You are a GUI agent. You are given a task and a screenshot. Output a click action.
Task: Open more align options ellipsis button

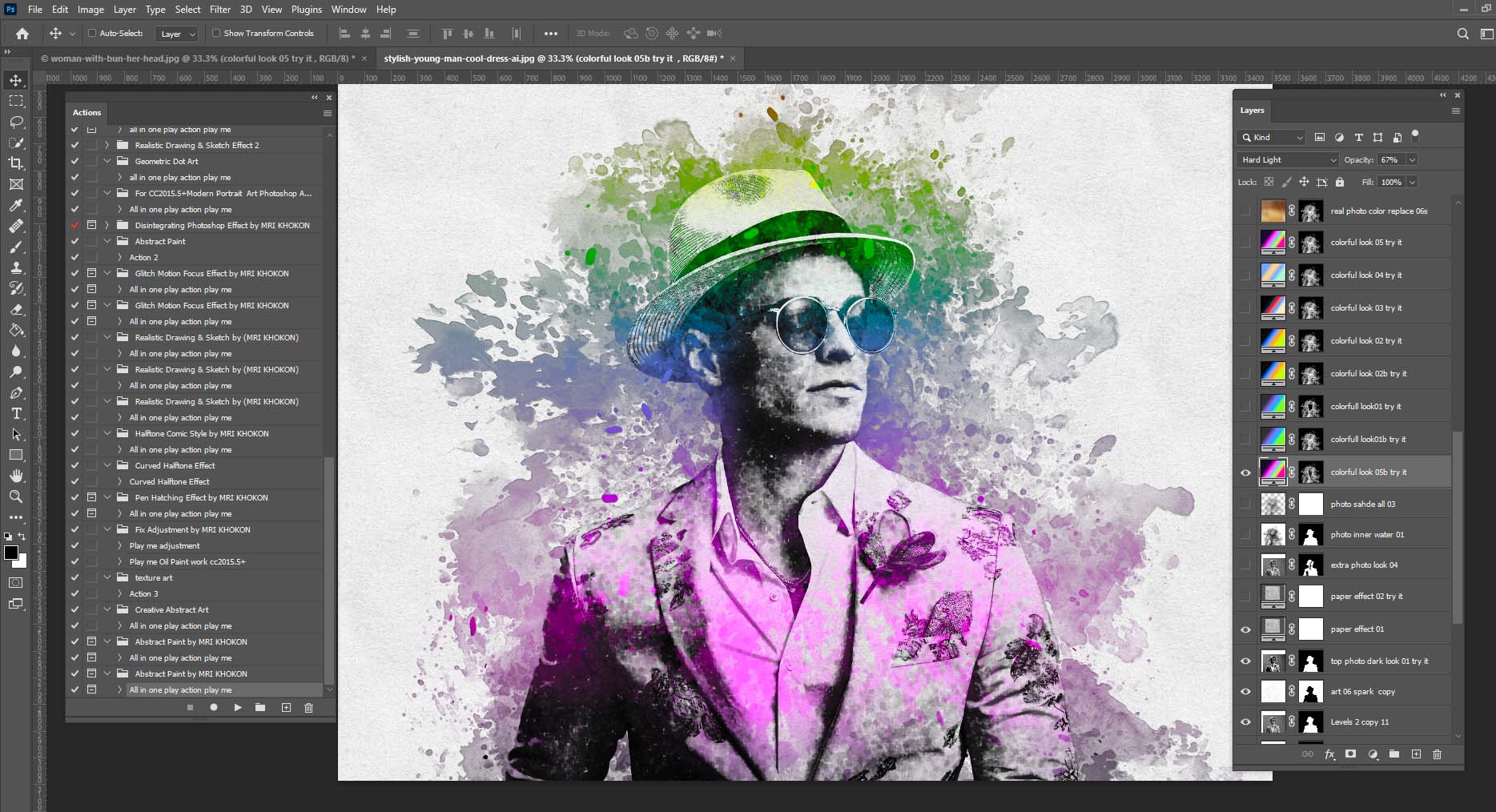(x=550, y=34)
